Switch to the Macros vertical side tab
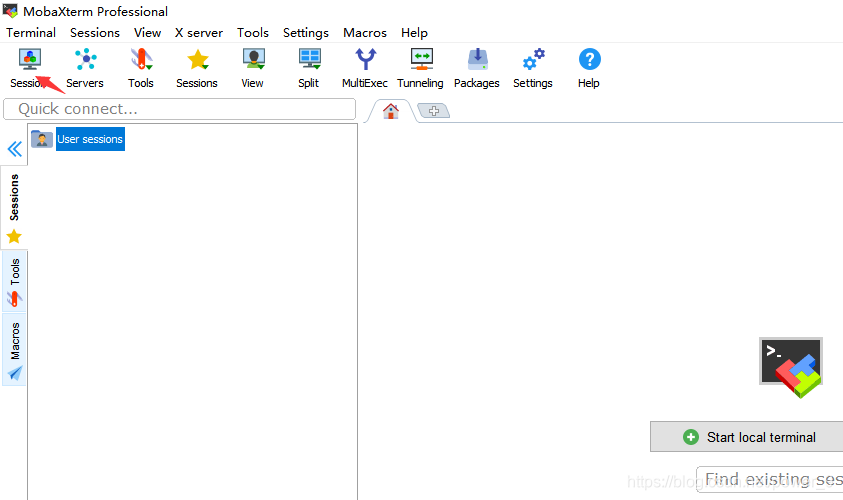Image resolution: width=843 pixels, height=500 pixels. click(x=15, y=349)
